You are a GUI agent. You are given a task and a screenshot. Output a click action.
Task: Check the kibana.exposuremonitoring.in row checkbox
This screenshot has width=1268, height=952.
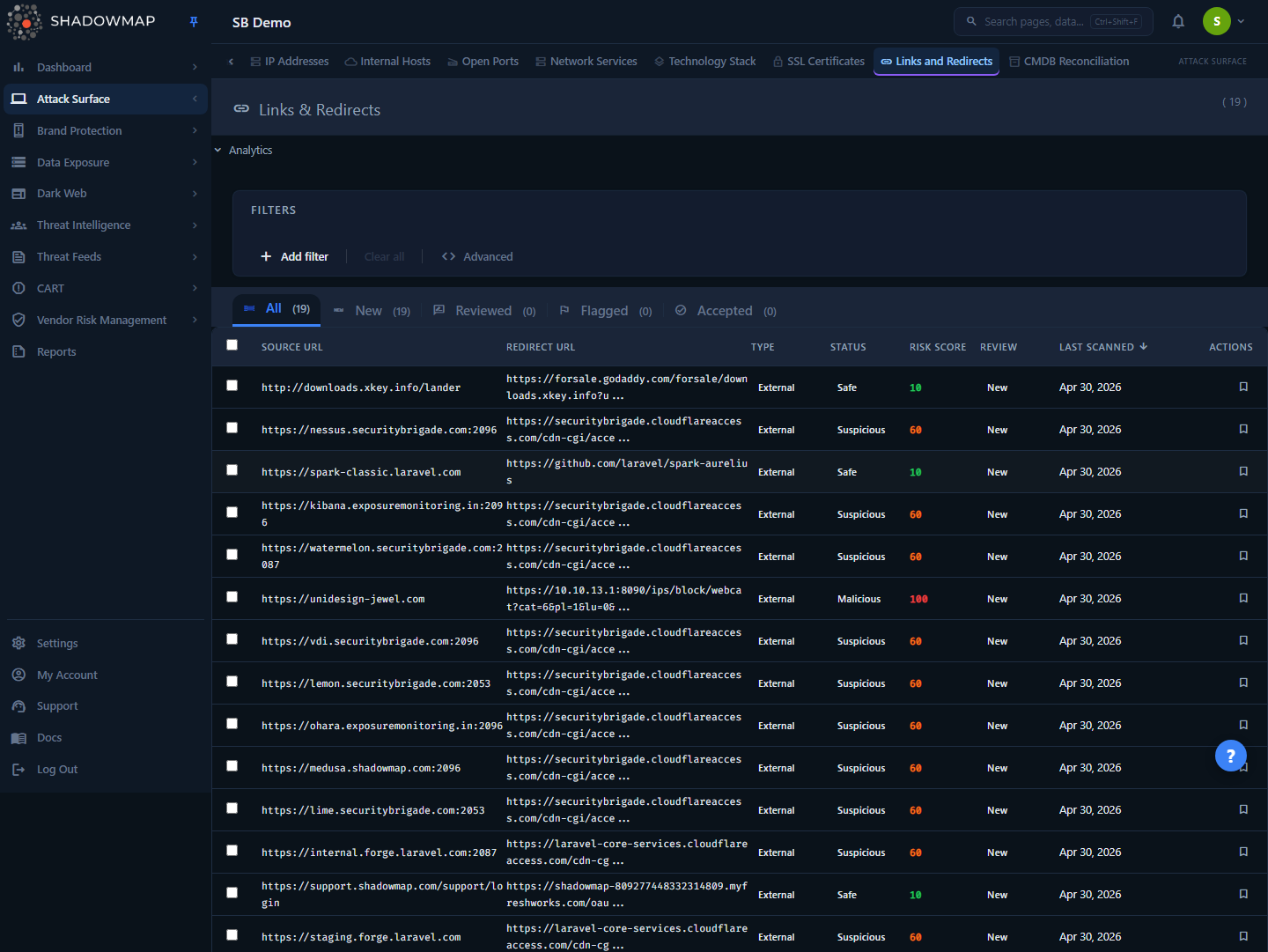(232, 513)
